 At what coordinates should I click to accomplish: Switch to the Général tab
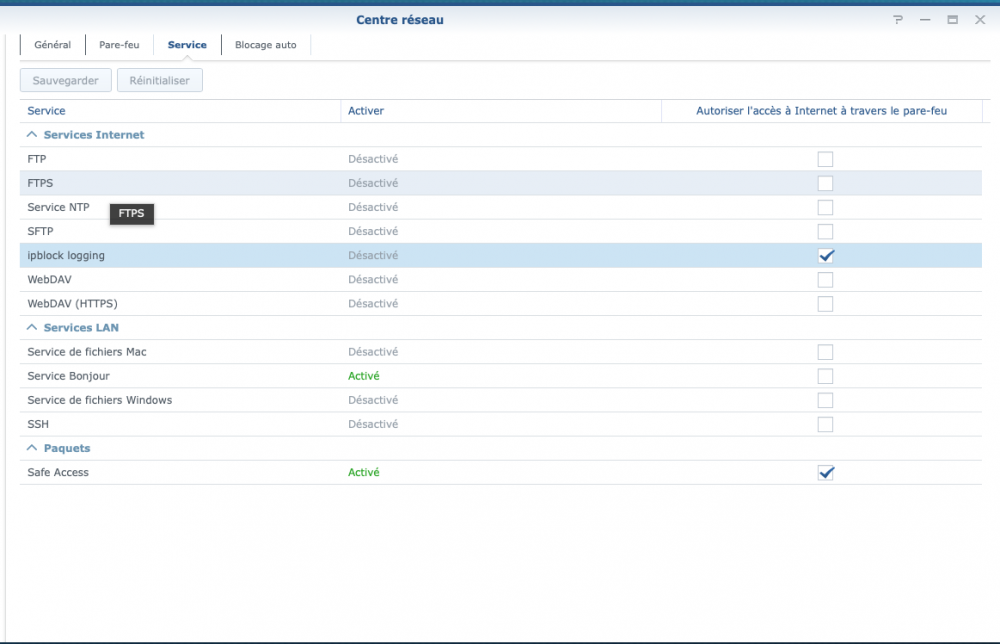click(x=53, y=45)
